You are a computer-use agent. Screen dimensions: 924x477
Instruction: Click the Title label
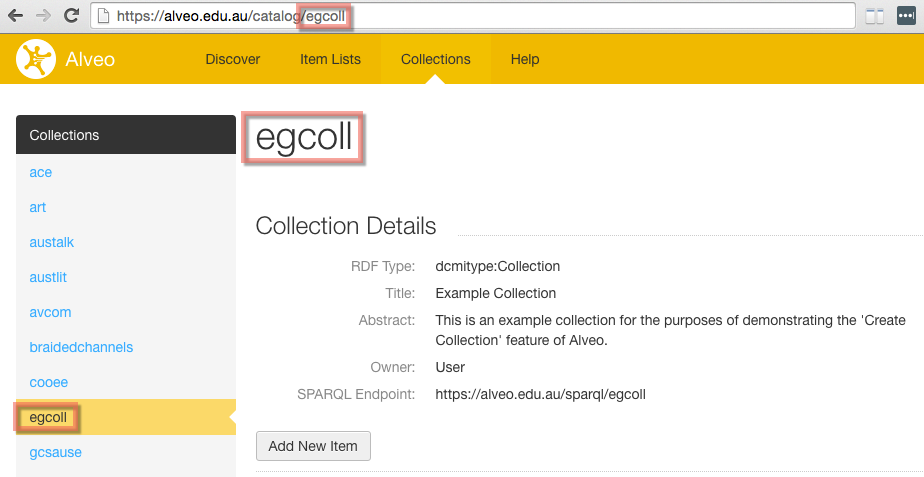coord(400,293)
